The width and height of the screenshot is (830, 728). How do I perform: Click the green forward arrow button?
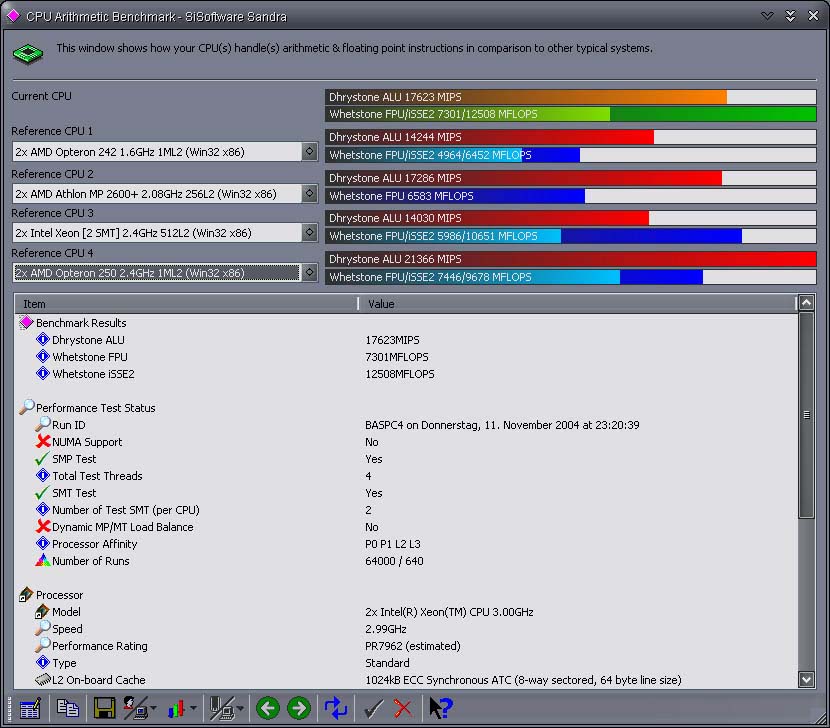point(299,708)
